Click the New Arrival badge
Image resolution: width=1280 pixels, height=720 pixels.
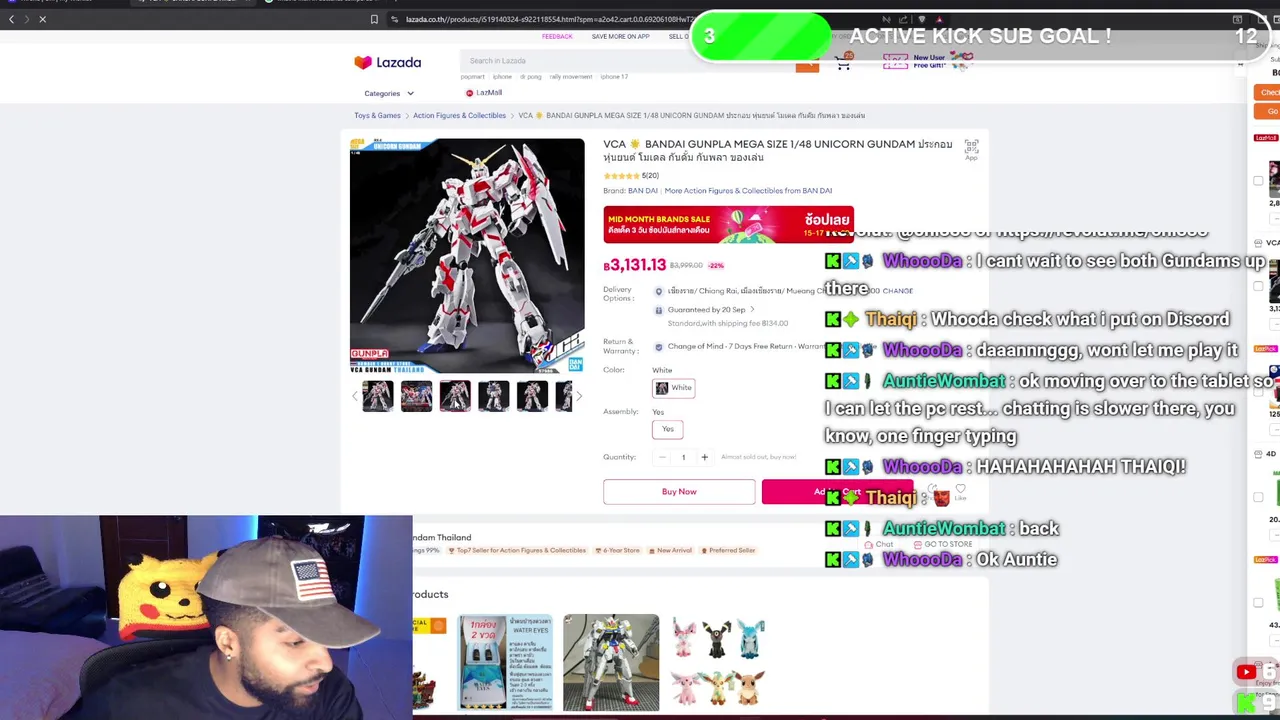tap(670, 550)
